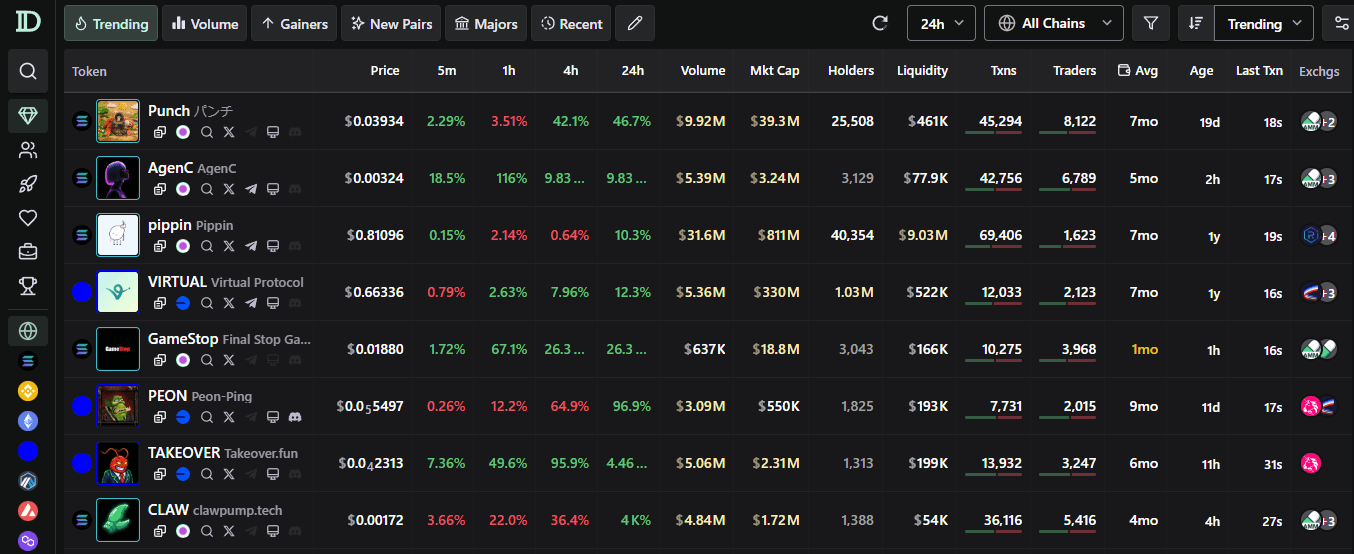Toggle sort direction next to Trending dropdown
Viewport: 1354px width, 554px height.
click(x=1196, y=23)
